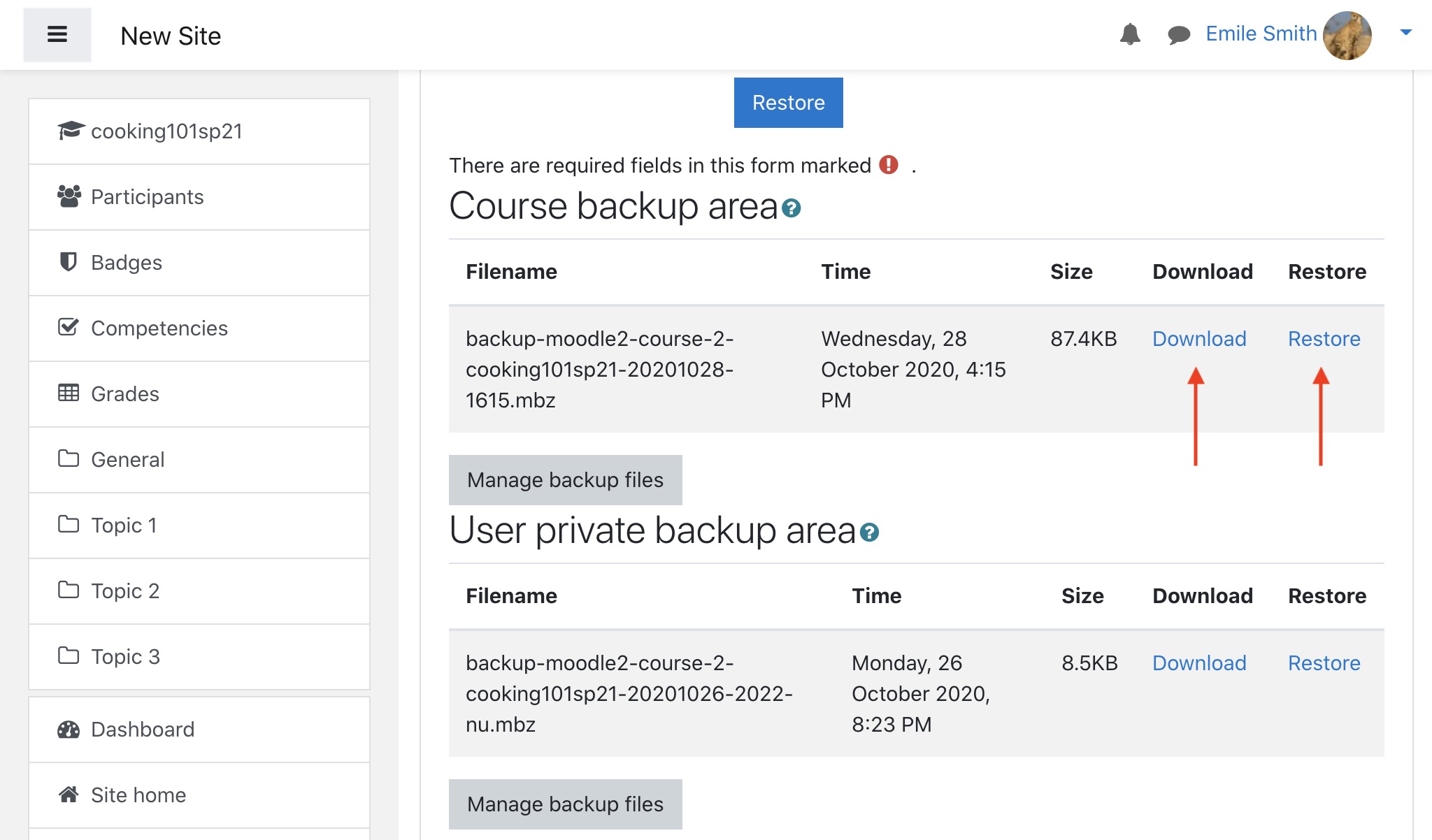This screenshot has height=840, width=1432.
Task: Open the Topic 2 section
Action: [124, 591]
